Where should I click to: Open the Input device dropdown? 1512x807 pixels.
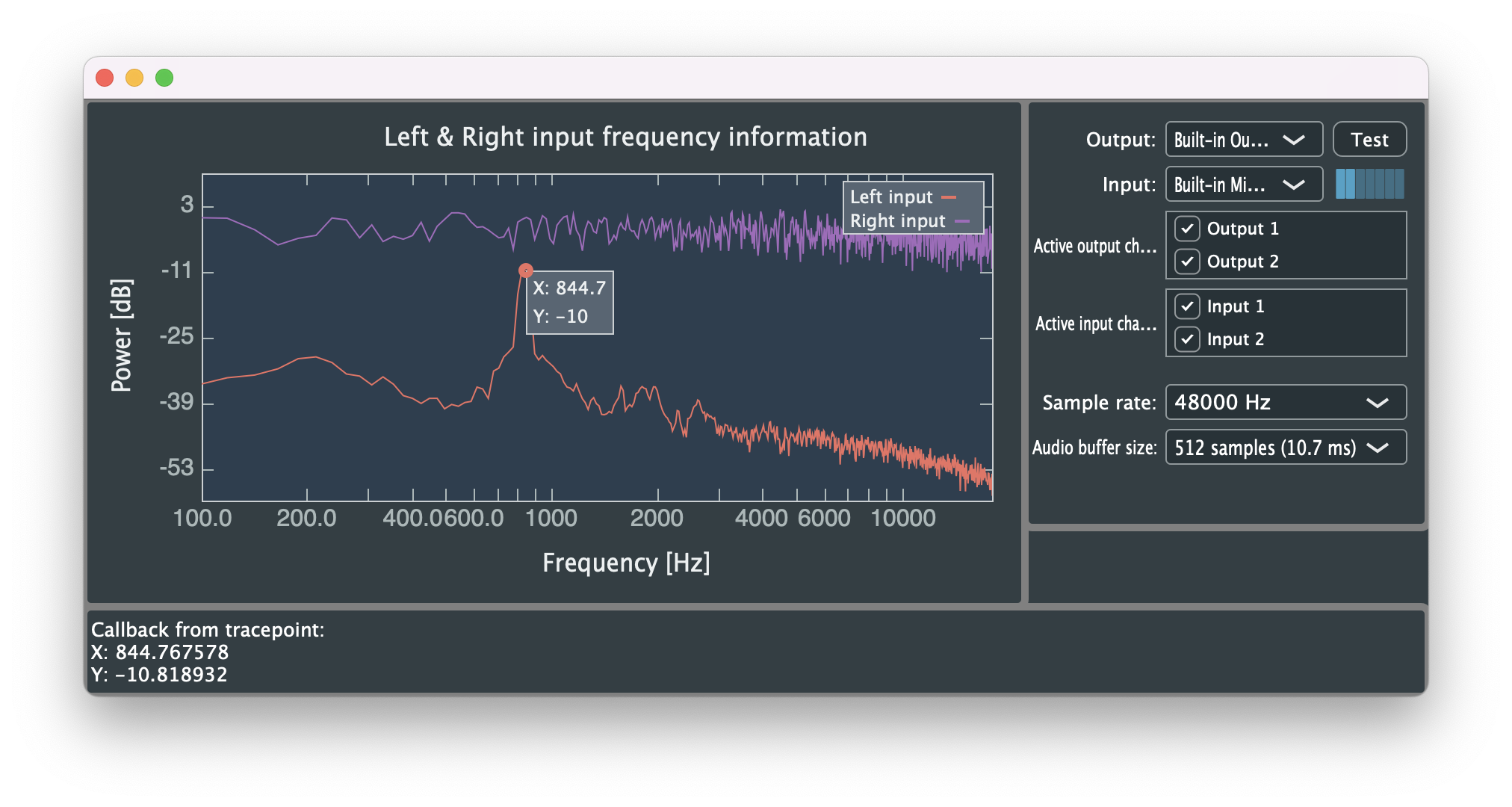[1243, 185]
